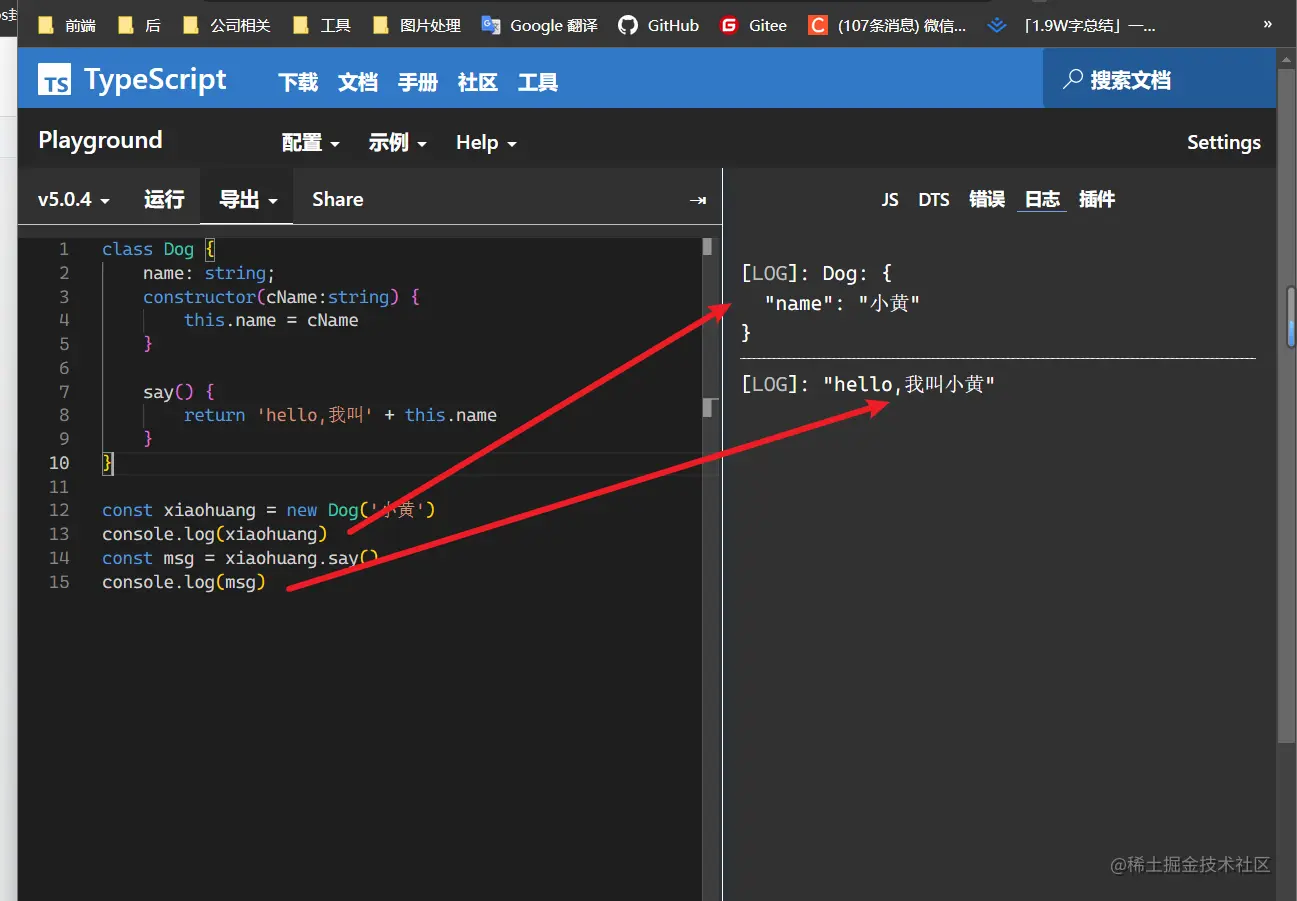The width and height of the screenshot is (1297, 901).
Task: Click the 'this.name = cName' code line
Action: [x=271, y=320]
